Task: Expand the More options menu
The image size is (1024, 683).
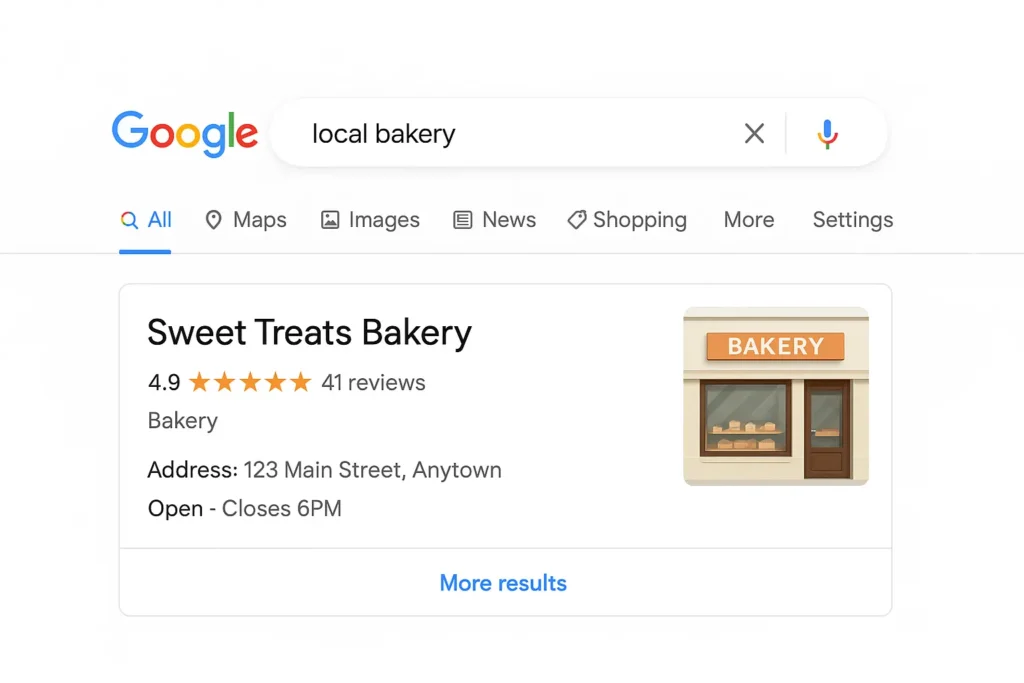Action: pos(748,219)
